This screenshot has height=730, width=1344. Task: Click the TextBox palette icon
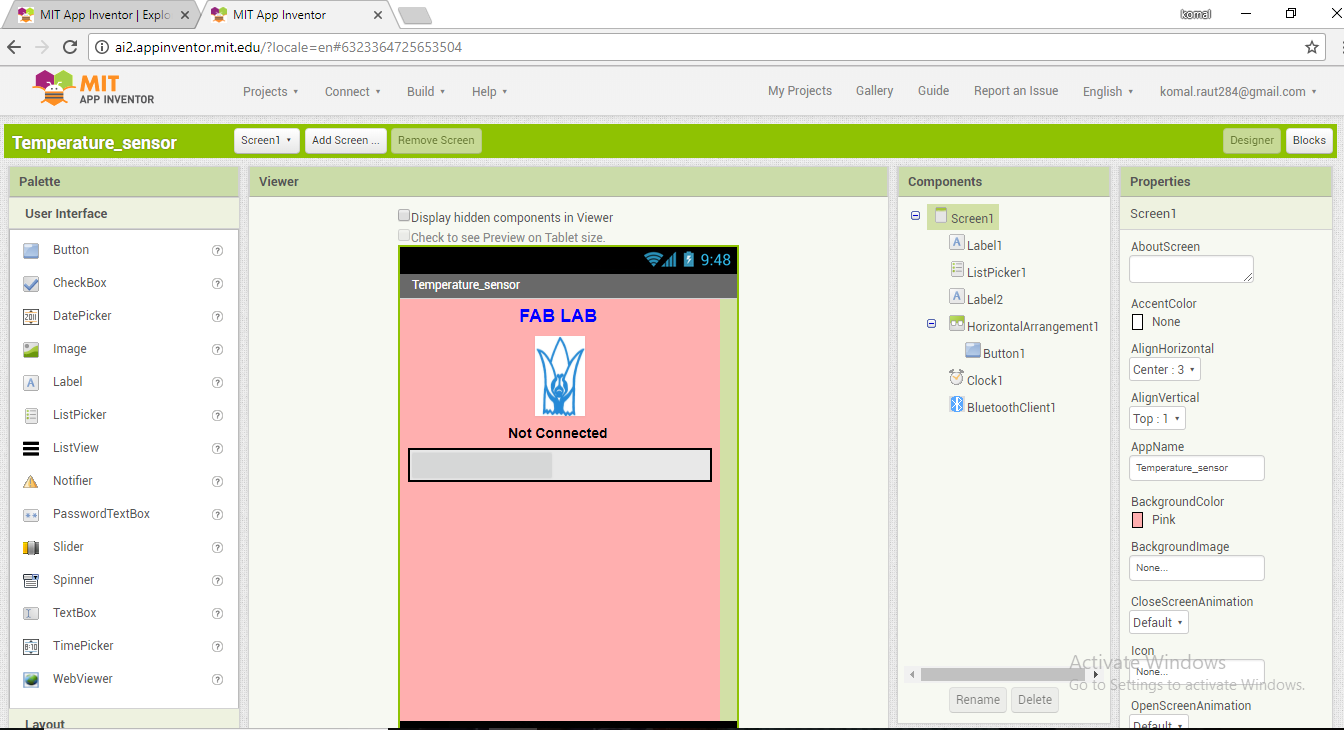31,613
